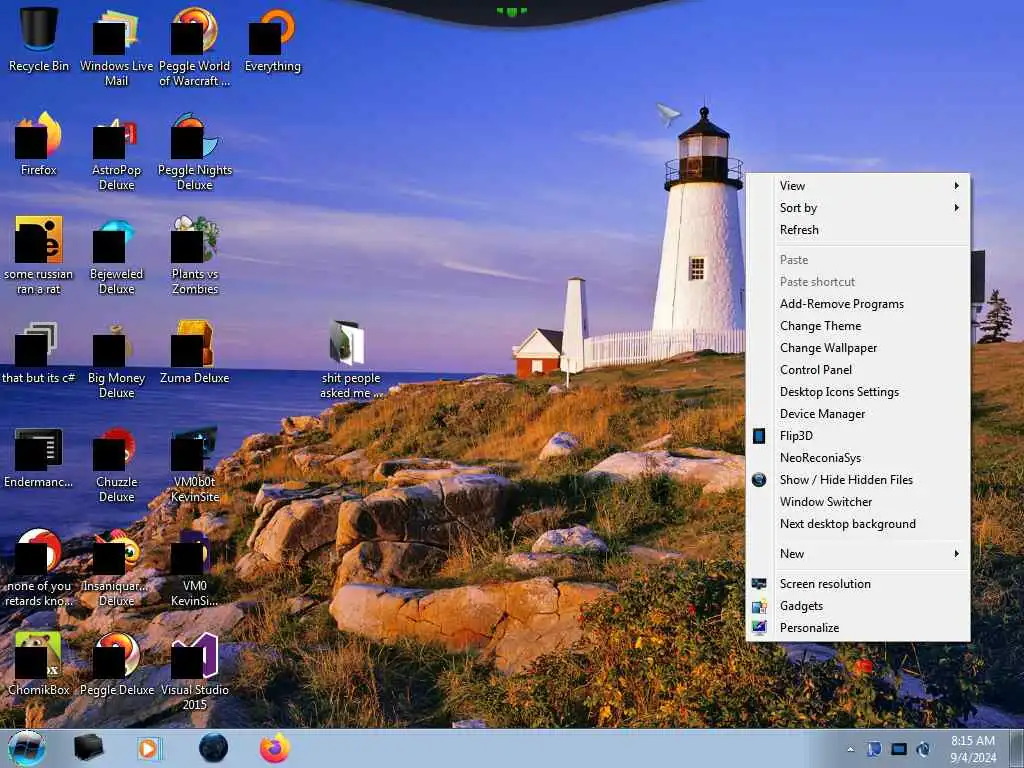Open the media player taskbar icon
The width and height of the screenshot is (1024, 768).
(150, 748)
